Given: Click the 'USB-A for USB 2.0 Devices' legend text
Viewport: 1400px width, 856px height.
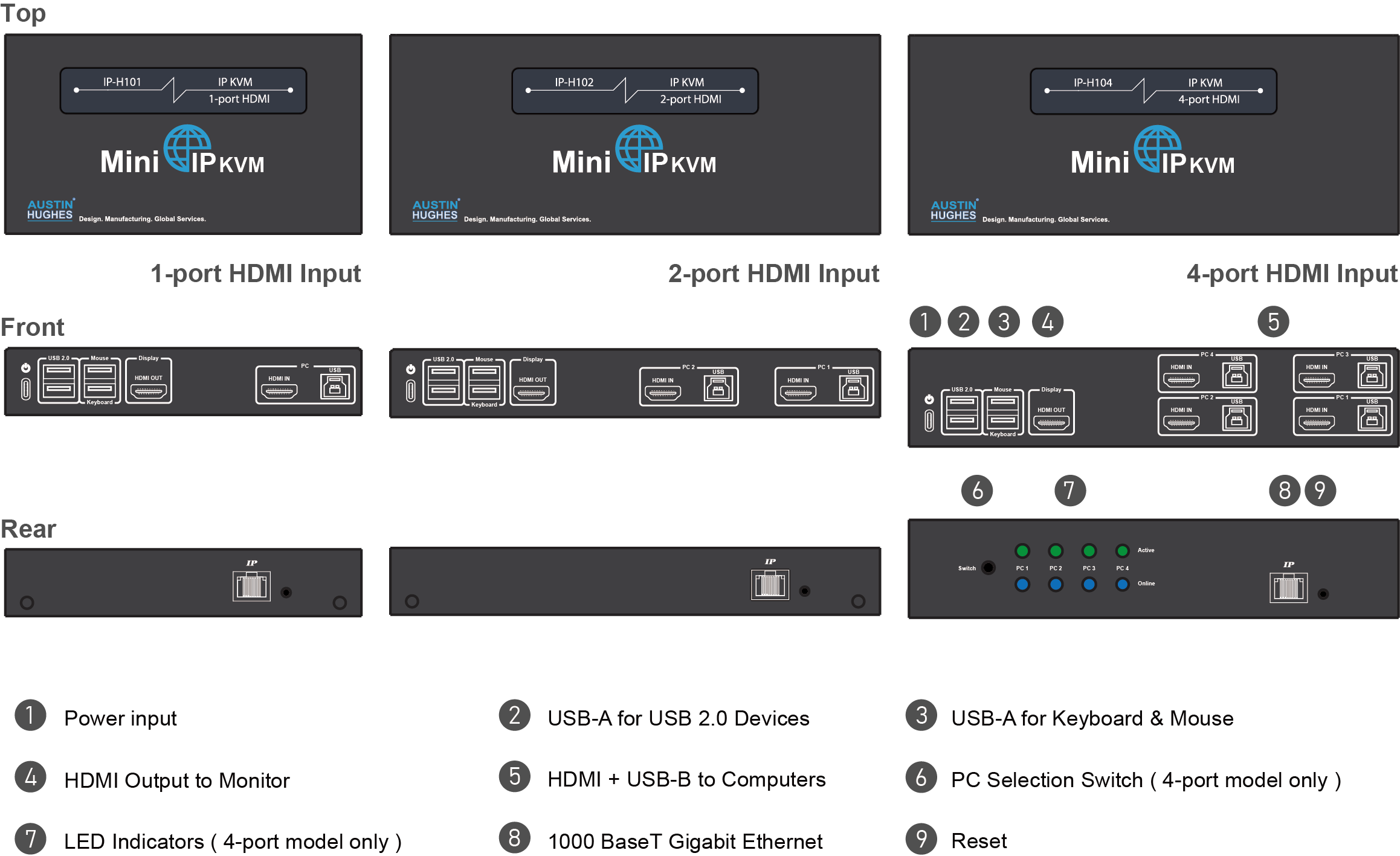Looking at the screenshot, I should 678,718.
